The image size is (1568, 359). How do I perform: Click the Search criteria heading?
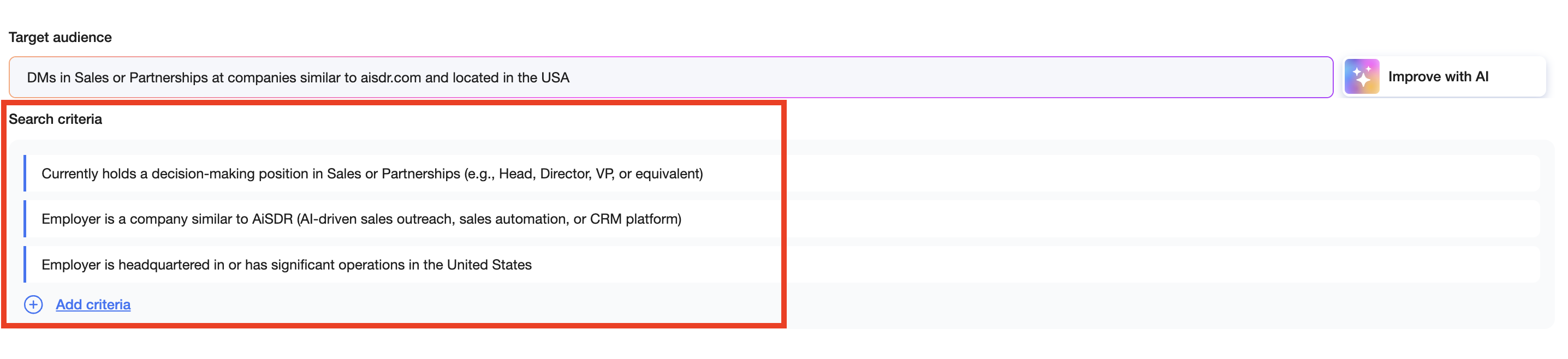(55, 119)
